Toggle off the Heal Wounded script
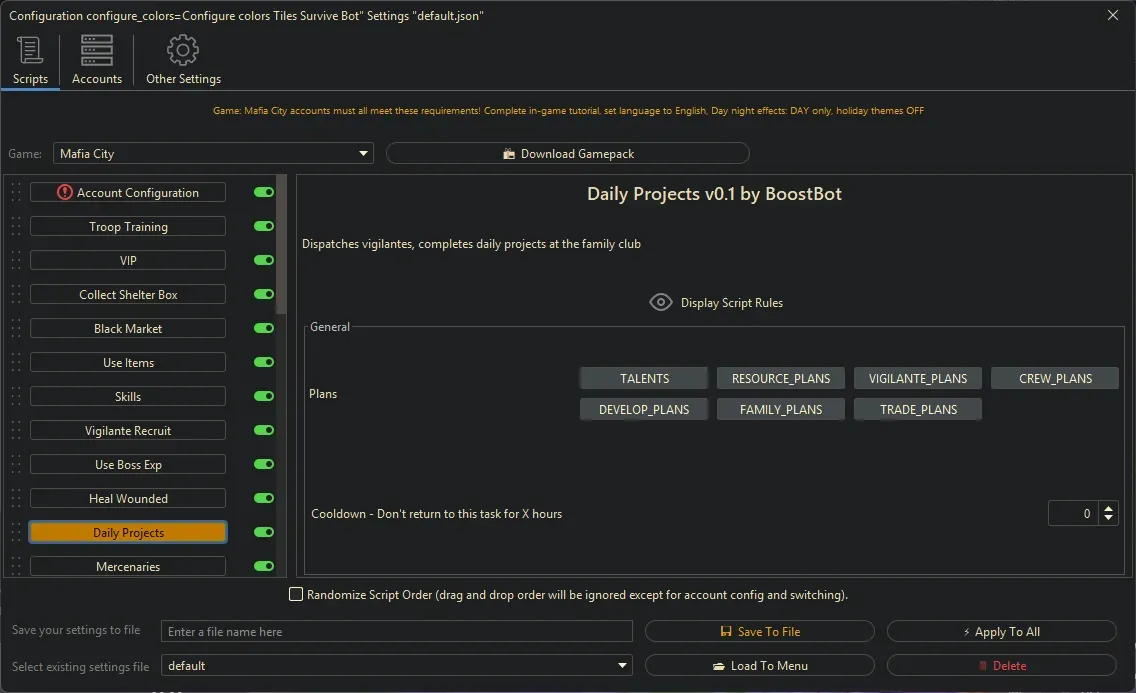Viewport: 1136px width, 693px height. pyautogui.click(x=264, y=498)
